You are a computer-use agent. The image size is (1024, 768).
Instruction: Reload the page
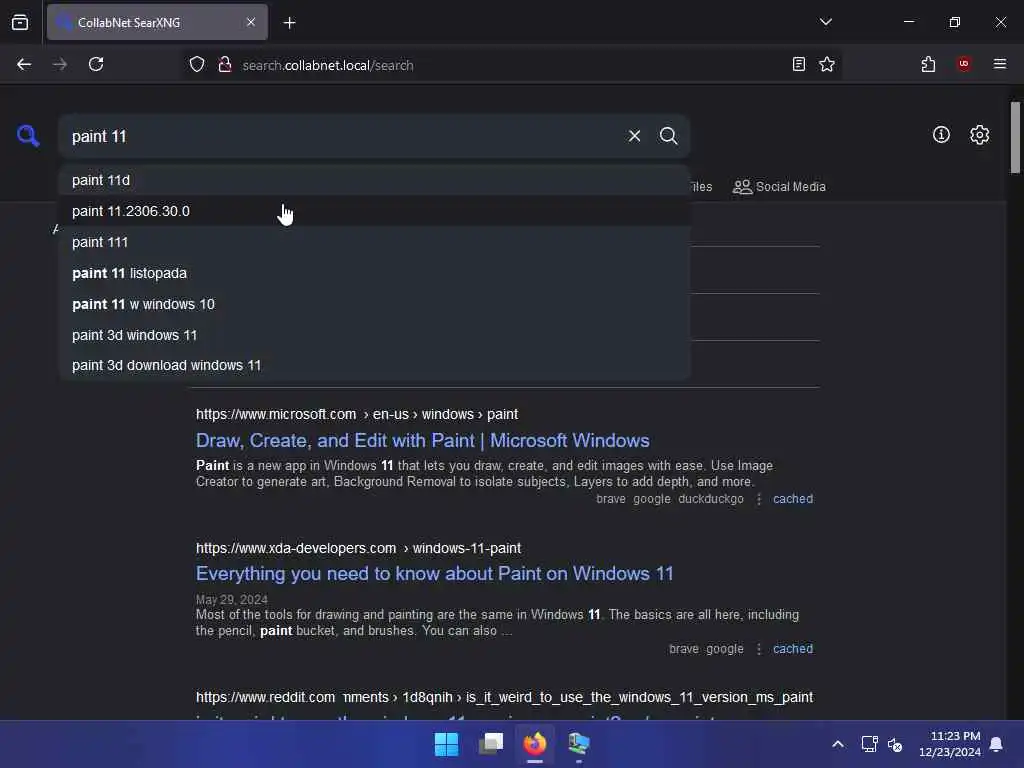96,65
